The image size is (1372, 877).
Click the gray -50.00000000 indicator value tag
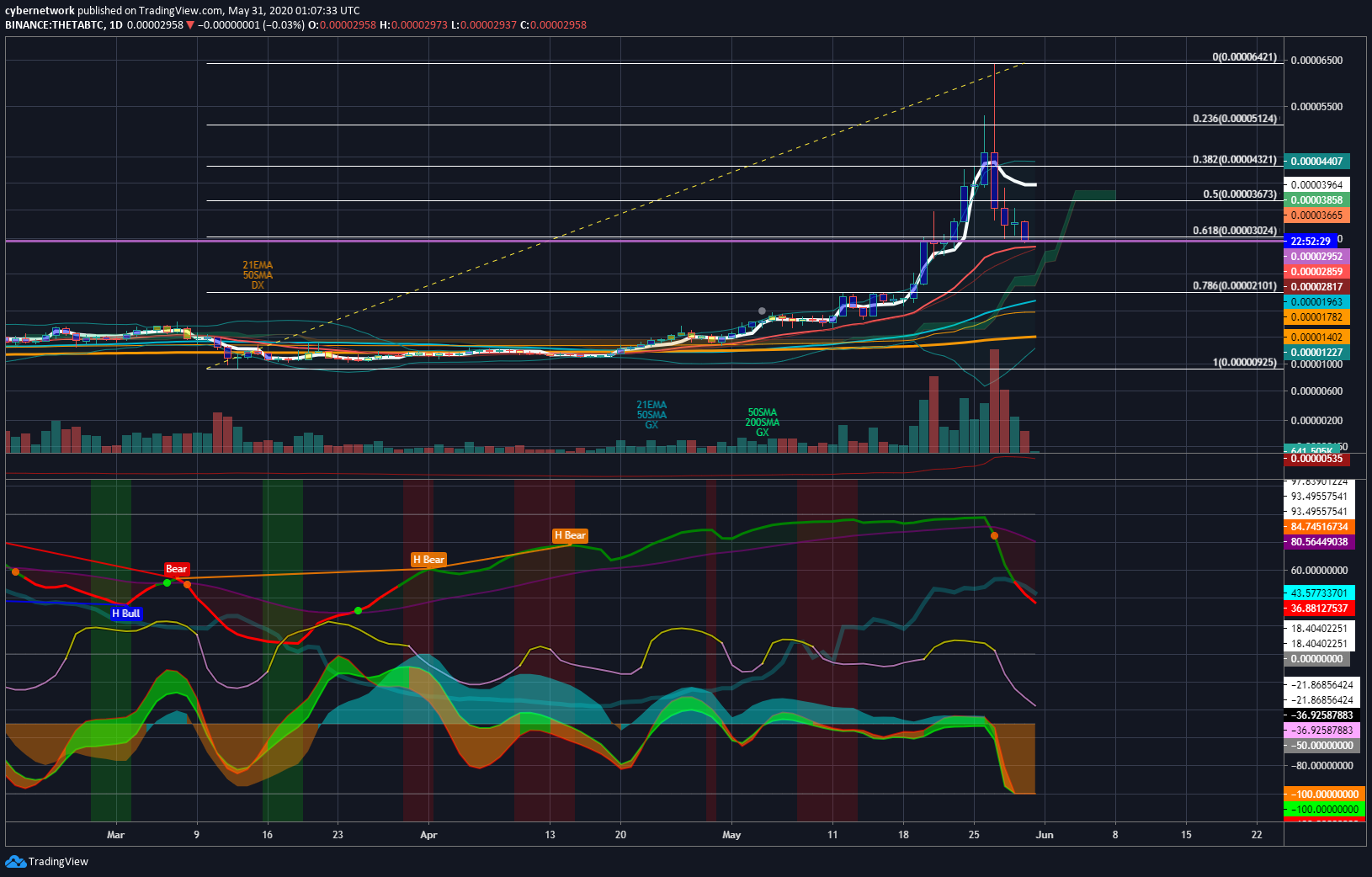pyautogui.click(x=1321, y=746)
